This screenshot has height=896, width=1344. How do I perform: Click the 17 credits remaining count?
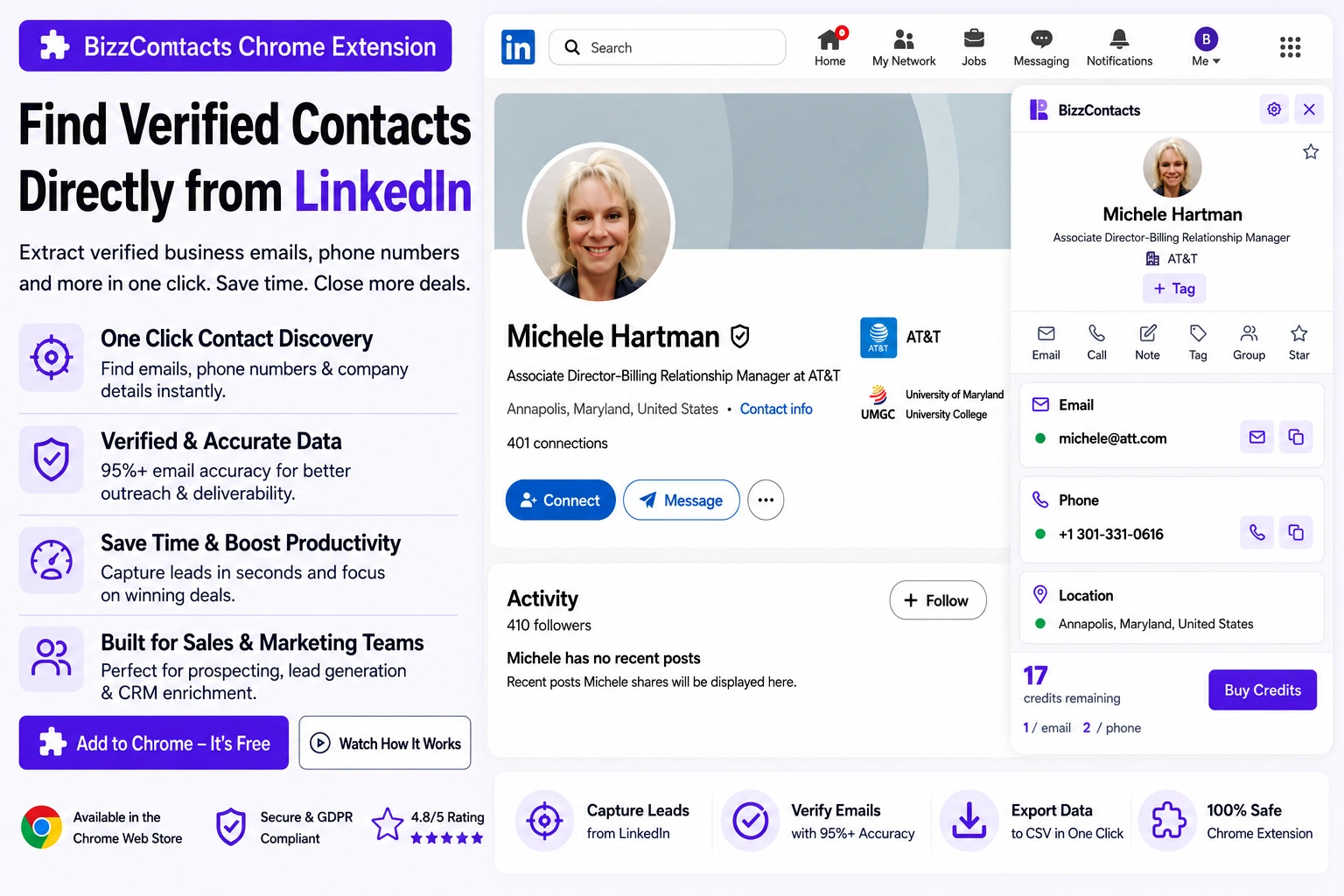tap(1035, 675)
